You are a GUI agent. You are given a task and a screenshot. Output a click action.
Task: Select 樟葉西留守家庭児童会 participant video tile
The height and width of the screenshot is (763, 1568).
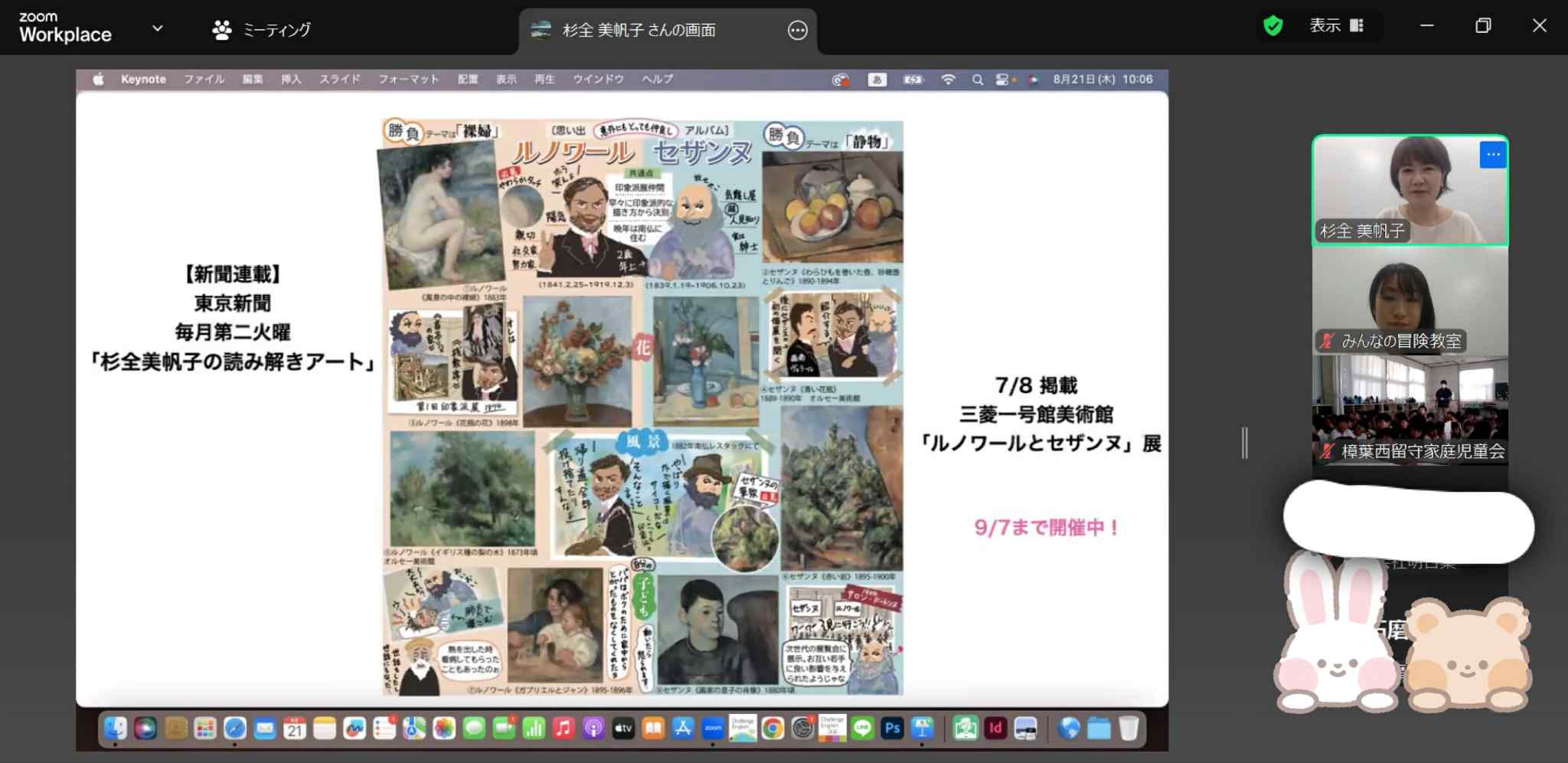coord(1410,411)
